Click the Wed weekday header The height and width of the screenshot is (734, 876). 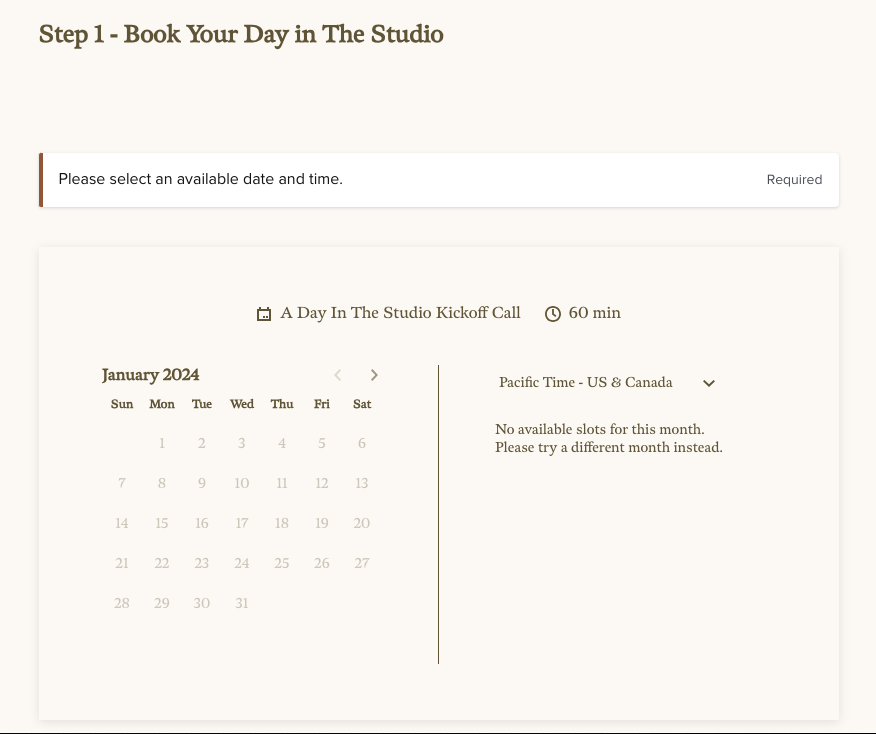(x=241, y=404)
